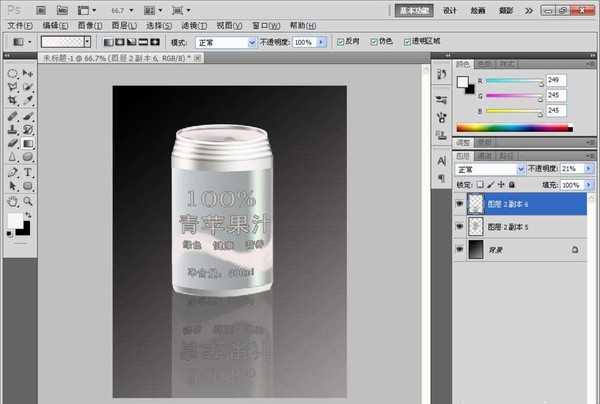Click the 基本功能 workspace button

coord(413,9)
